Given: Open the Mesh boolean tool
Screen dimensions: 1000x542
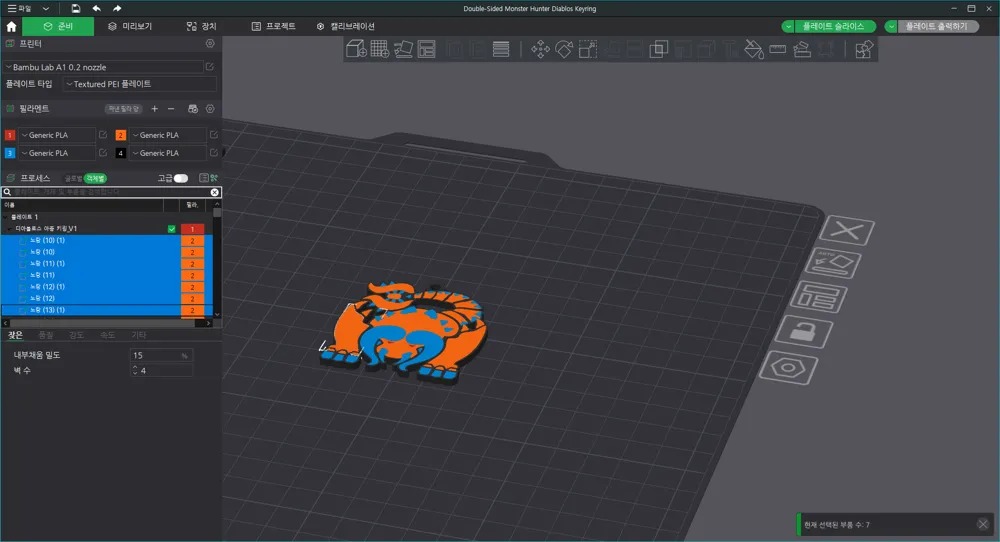Looking at the screenshot, I should coord(658,49).
